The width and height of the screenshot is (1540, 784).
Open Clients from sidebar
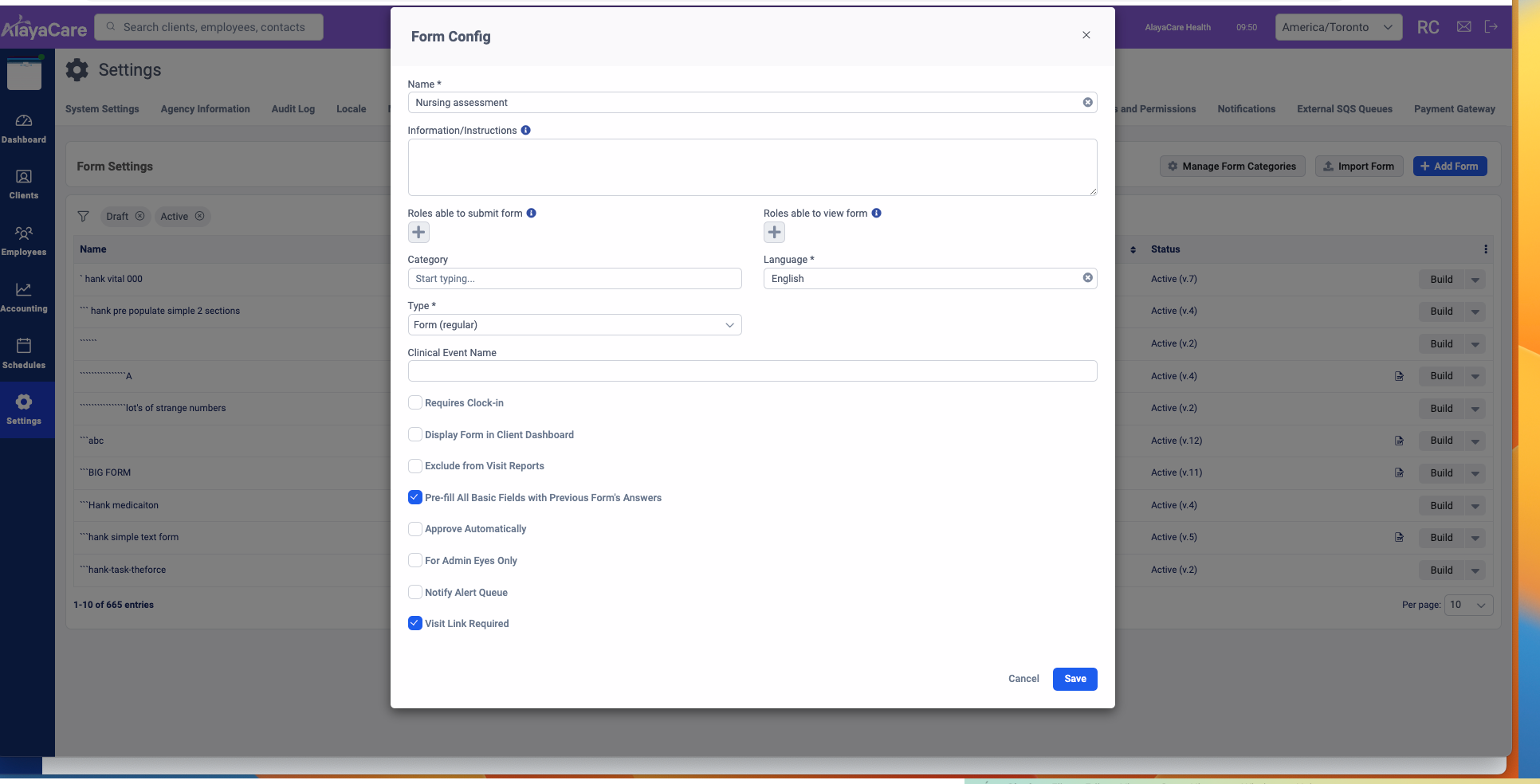[x=24, y=184]
